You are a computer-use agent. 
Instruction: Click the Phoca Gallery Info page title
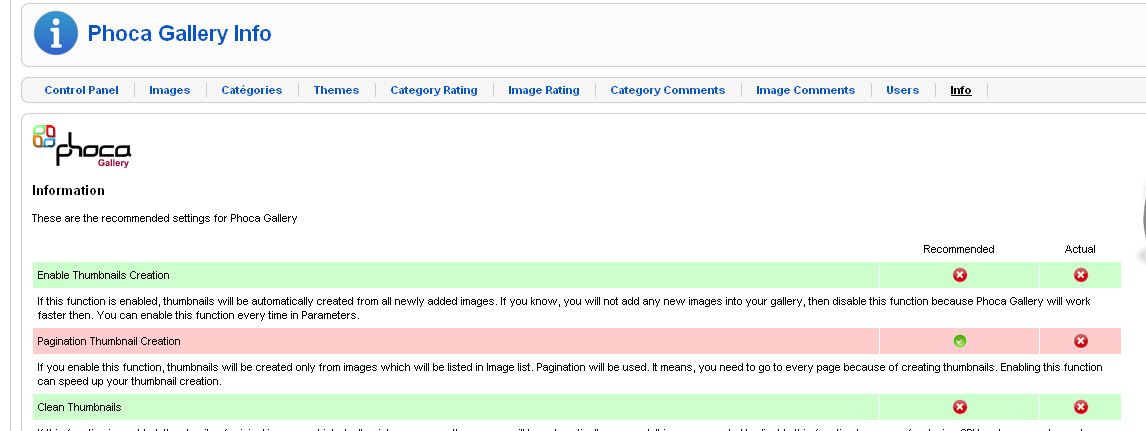(179, 33)
